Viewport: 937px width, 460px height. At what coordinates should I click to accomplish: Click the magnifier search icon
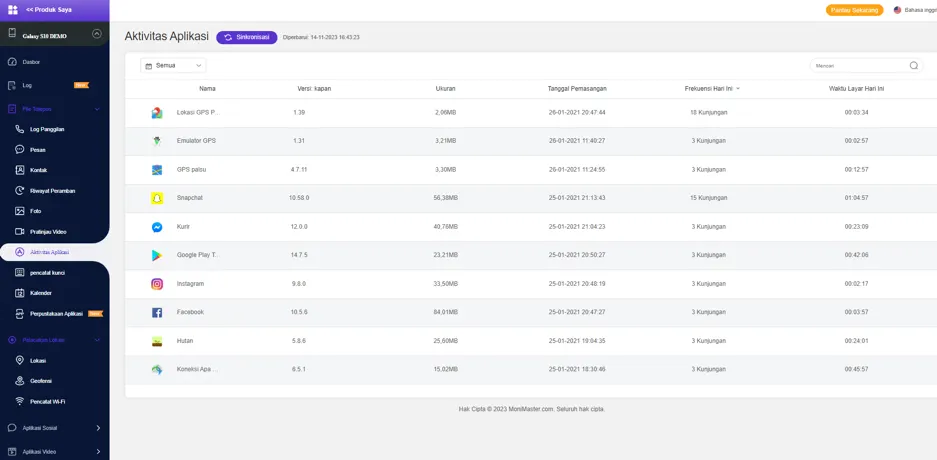point(913,66)
